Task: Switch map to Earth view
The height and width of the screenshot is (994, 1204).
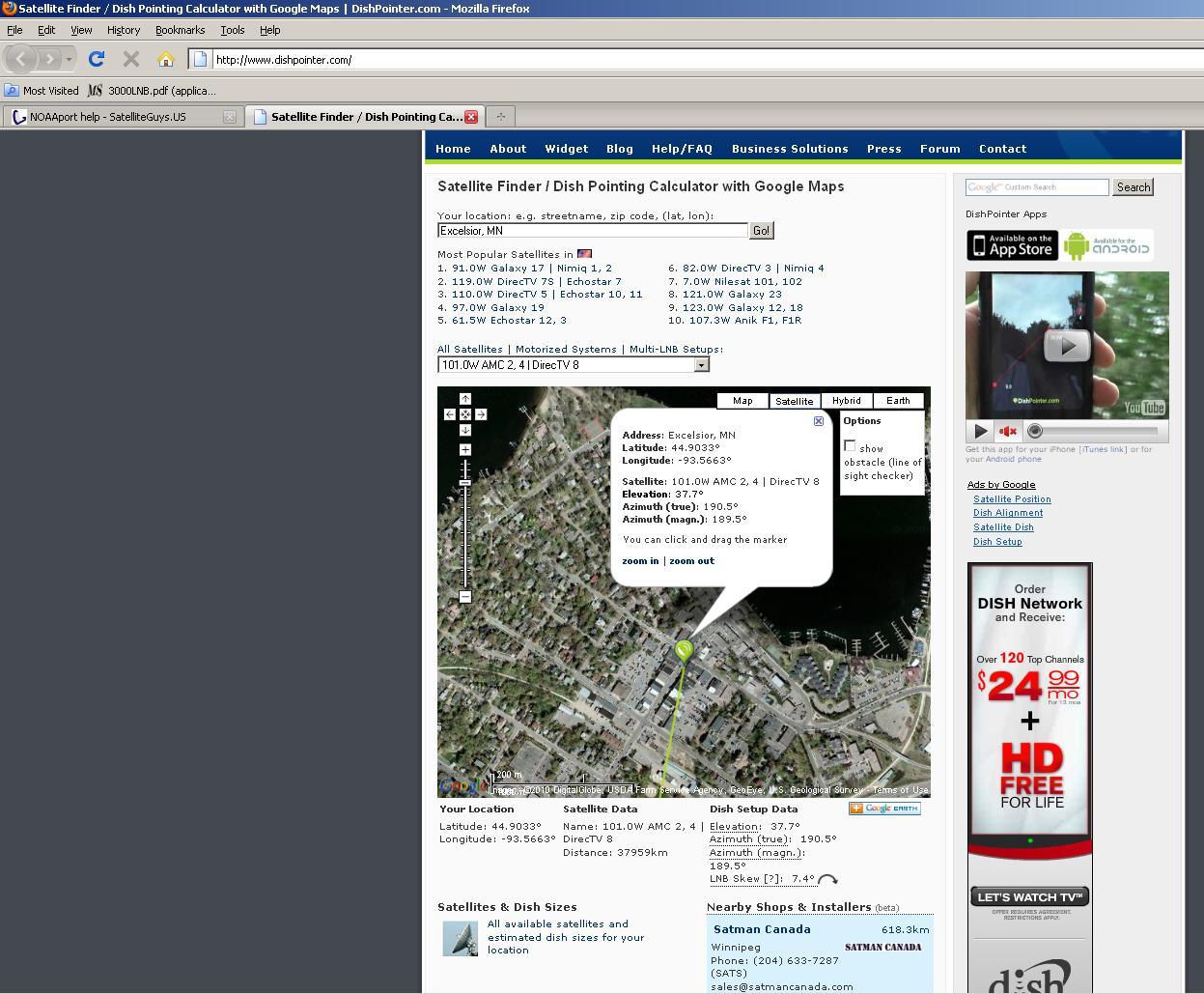Action: point(899,401)
